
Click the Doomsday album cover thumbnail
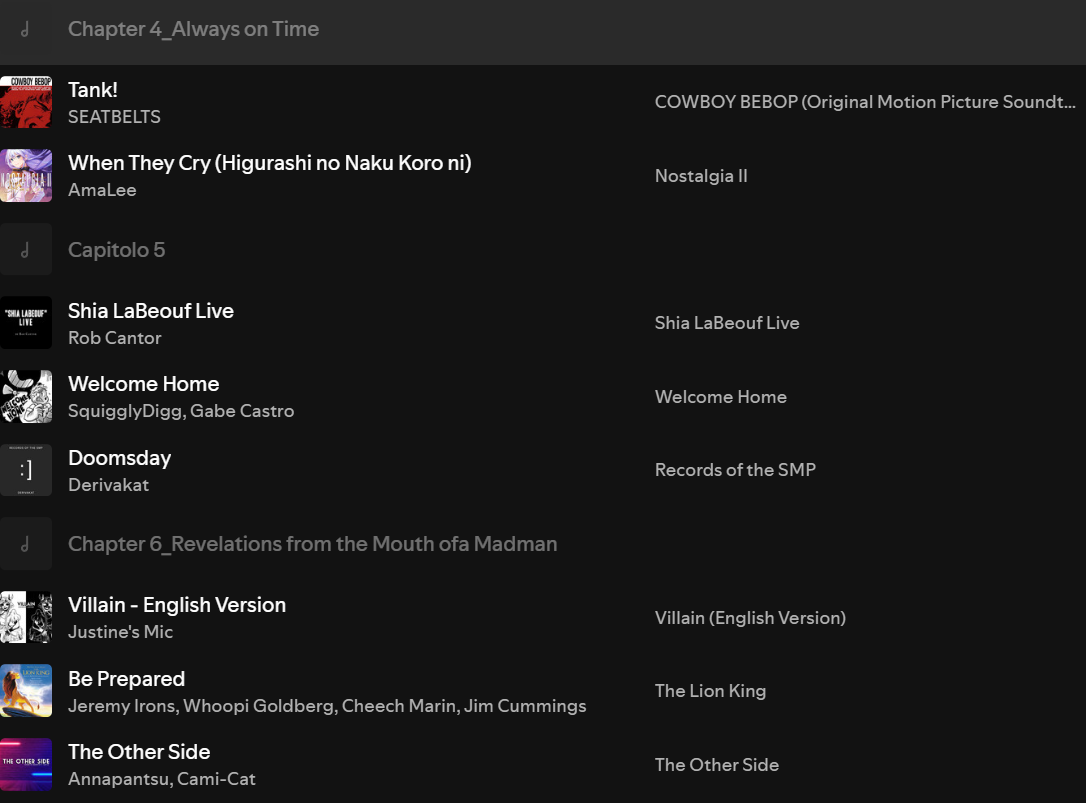tap(26, 470)
